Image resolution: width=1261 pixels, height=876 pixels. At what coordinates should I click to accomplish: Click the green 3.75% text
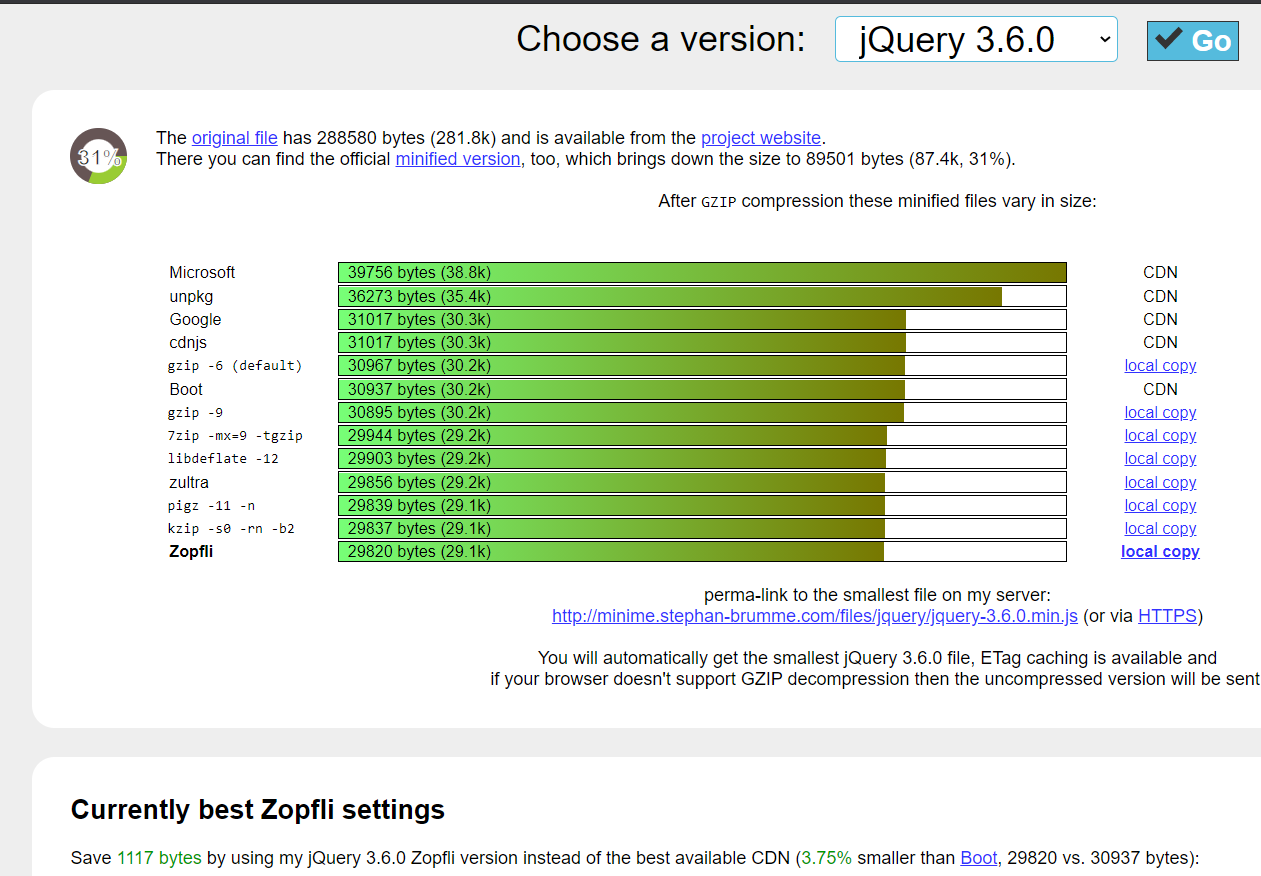point(825,858)
